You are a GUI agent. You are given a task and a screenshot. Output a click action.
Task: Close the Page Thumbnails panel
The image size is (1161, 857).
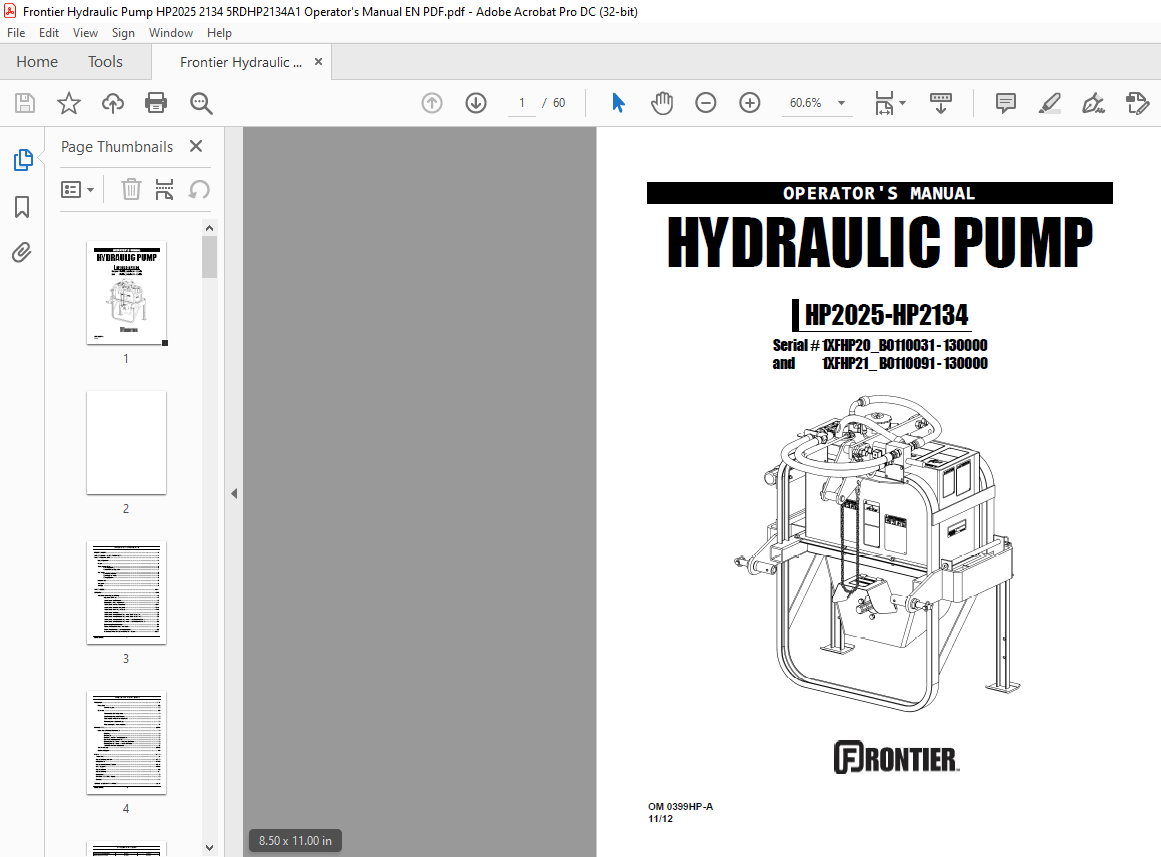coord(195,146)
